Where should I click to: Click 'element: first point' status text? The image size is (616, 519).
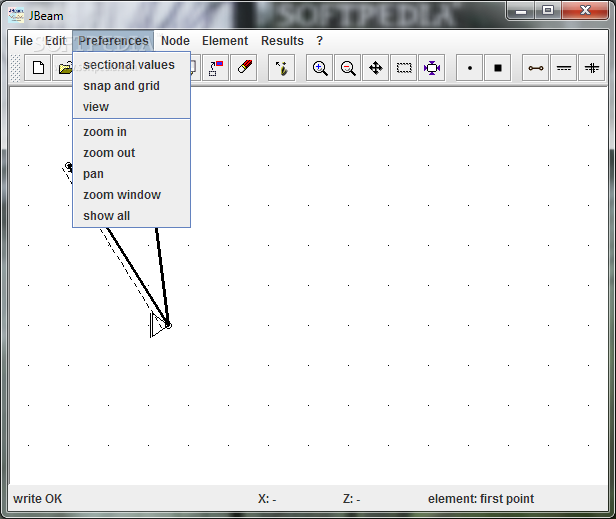coord(481,499)
